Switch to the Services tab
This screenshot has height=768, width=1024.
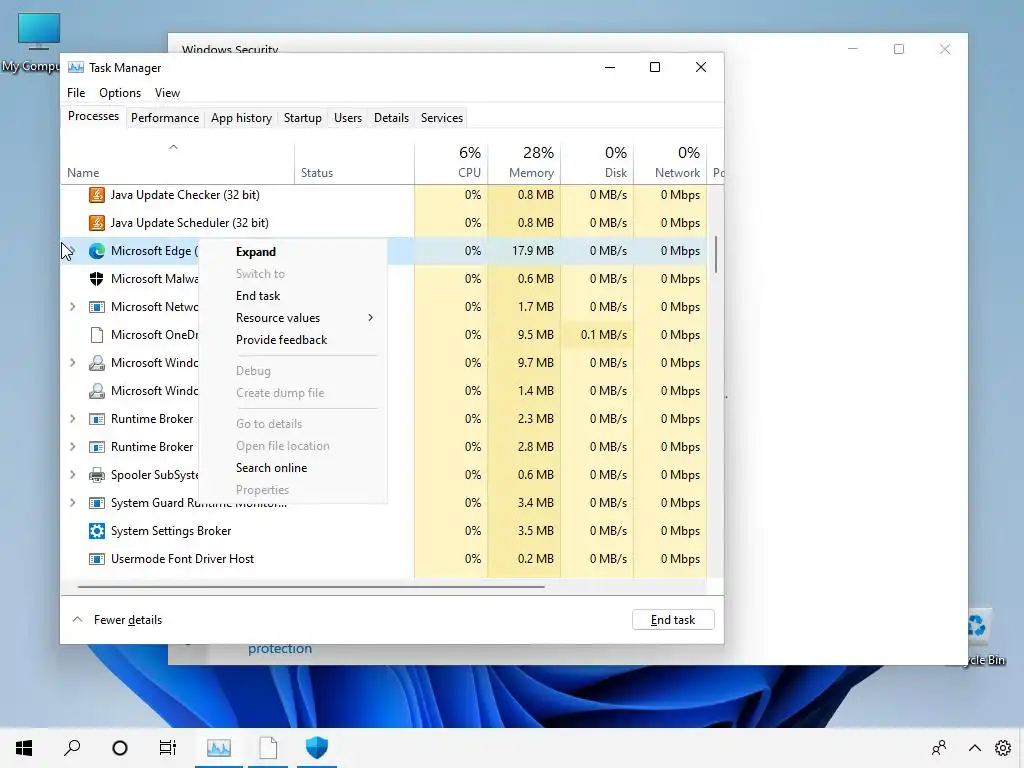click(442, 118)
